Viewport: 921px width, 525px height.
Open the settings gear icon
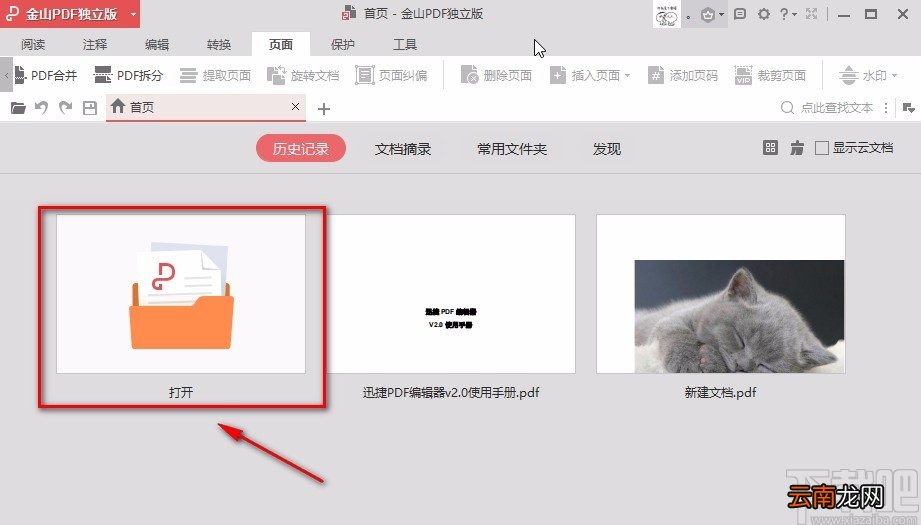[764, 14]
